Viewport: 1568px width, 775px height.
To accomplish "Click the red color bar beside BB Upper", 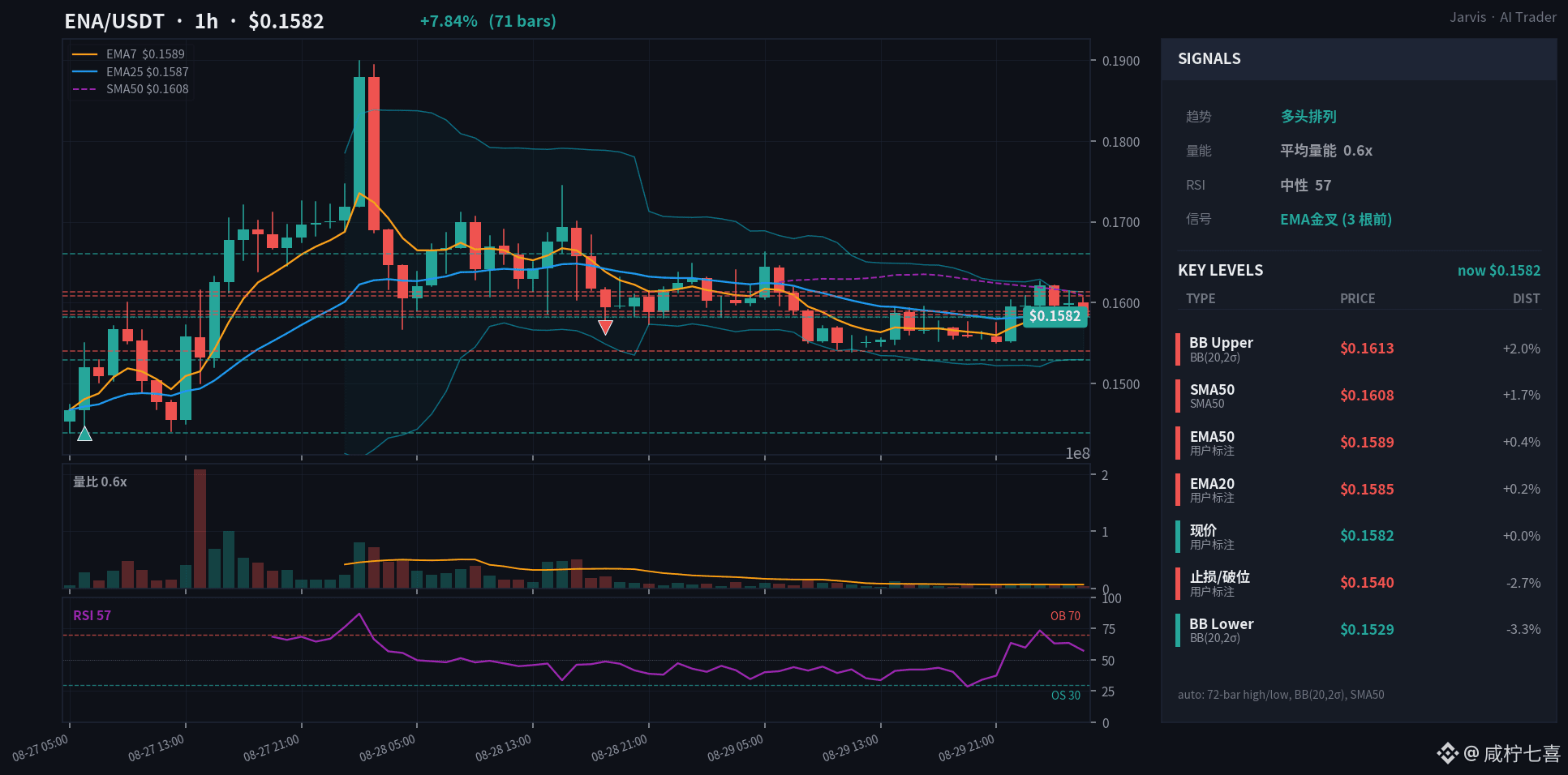I will (1177, 349).
